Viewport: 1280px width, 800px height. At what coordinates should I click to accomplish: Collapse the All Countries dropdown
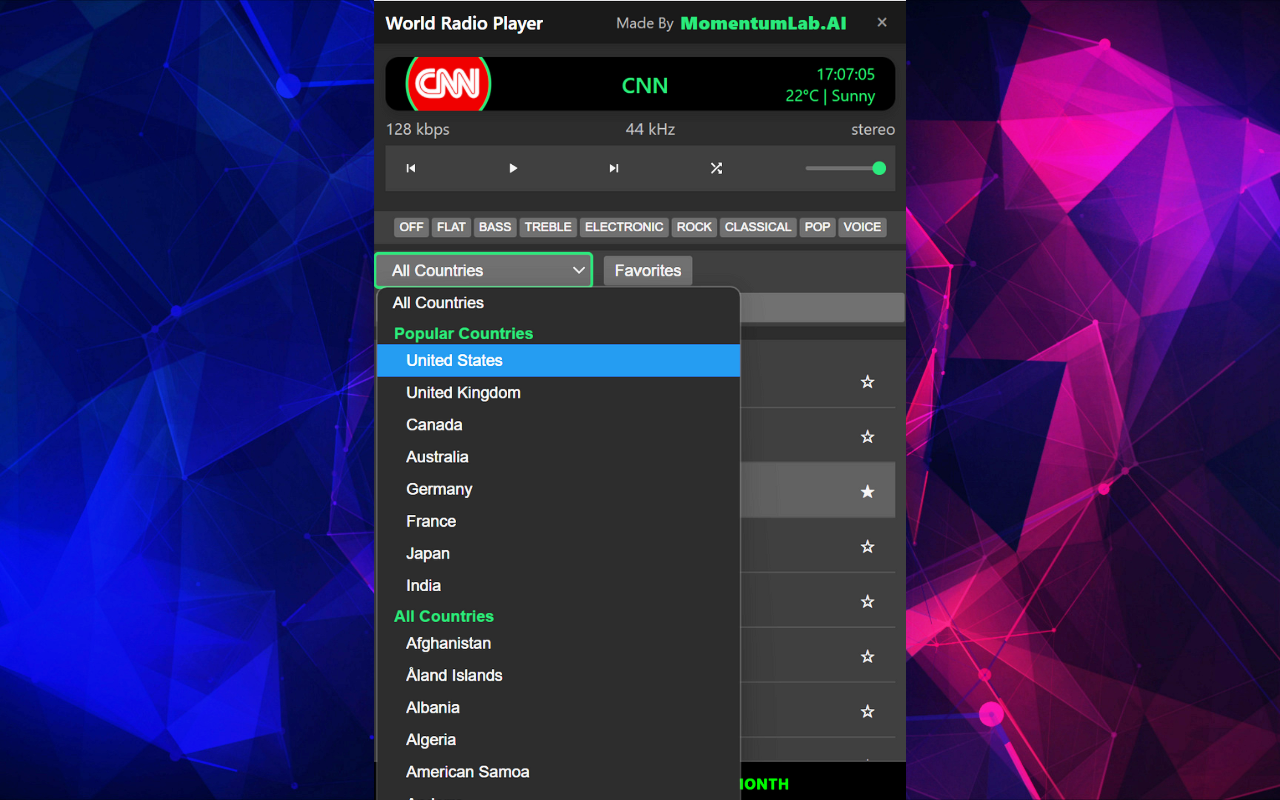(x=484, y=270)
